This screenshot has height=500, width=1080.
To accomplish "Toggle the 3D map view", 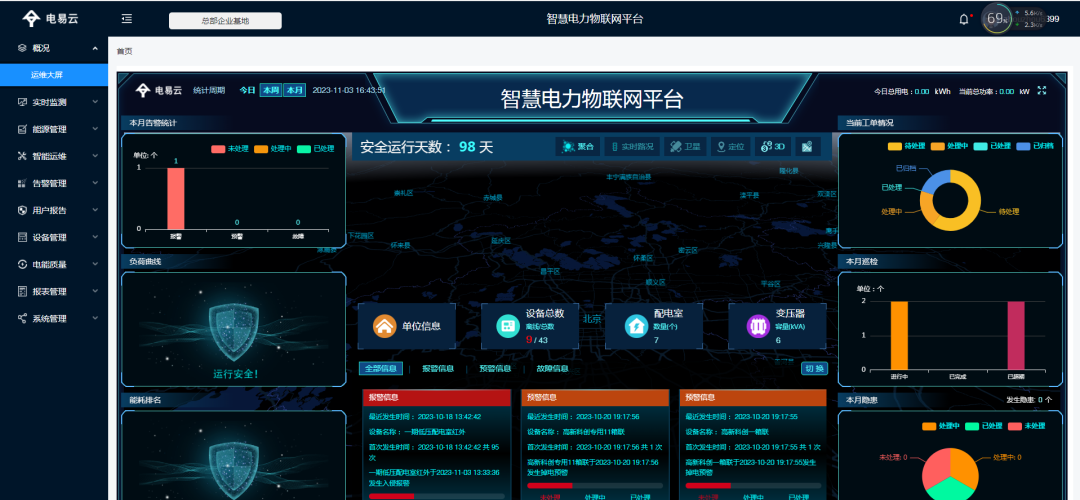I will pos(773,147).
